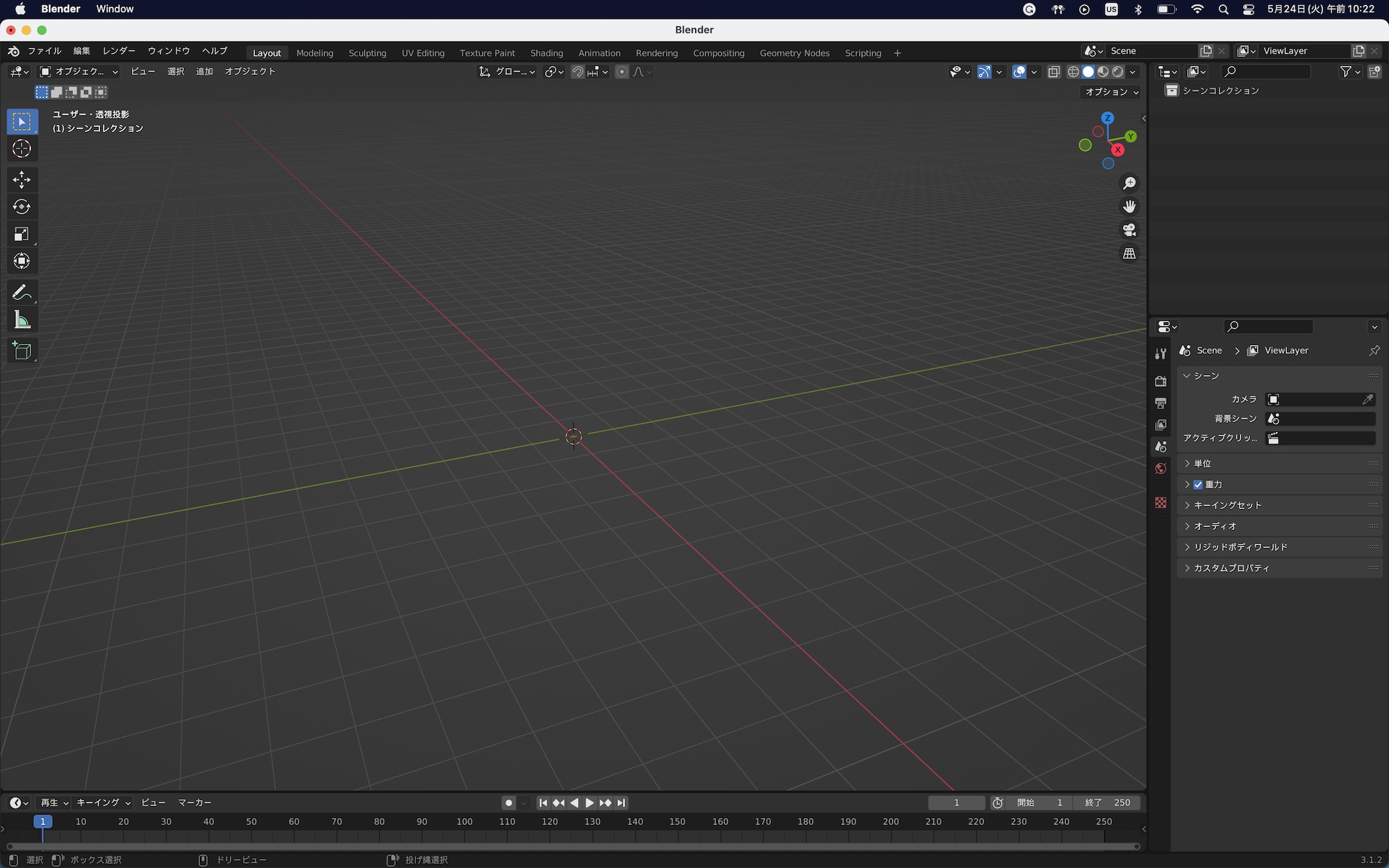This screenshot has width=1389, height=868.
Task: Activate the Annotate pencil tool
Action: coord(22,292)
